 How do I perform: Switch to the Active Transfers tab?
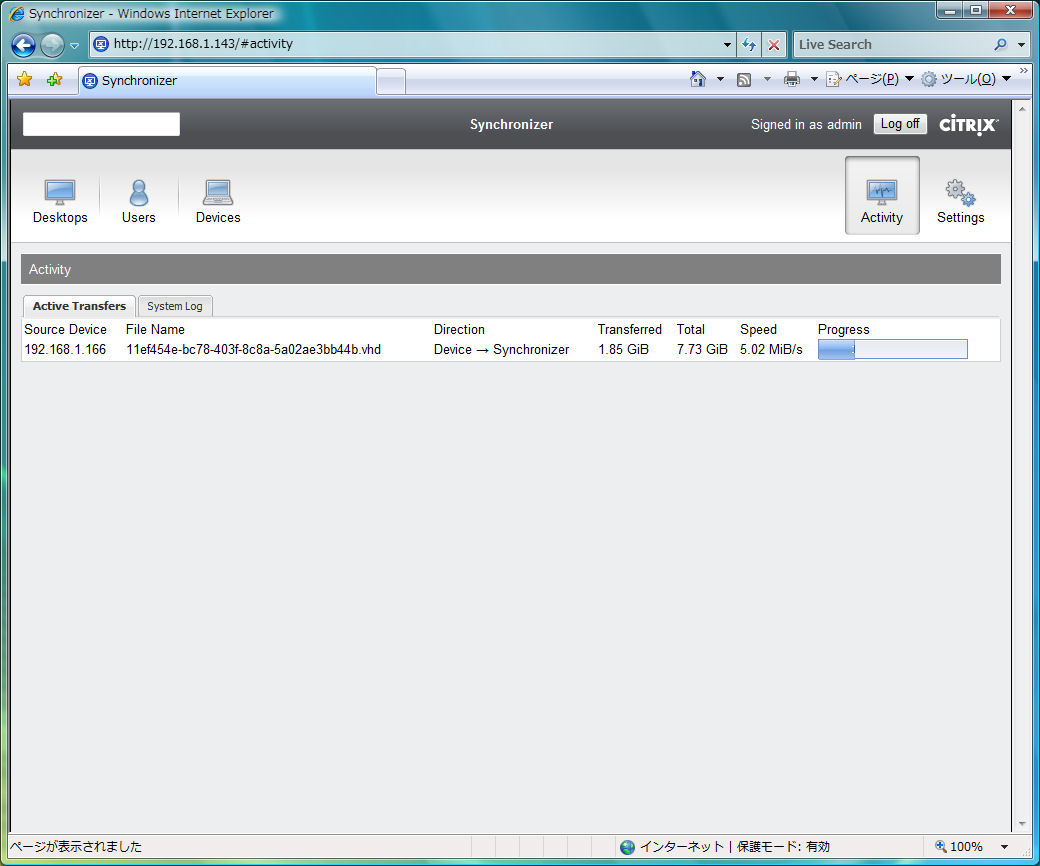(x=79, y=306)
